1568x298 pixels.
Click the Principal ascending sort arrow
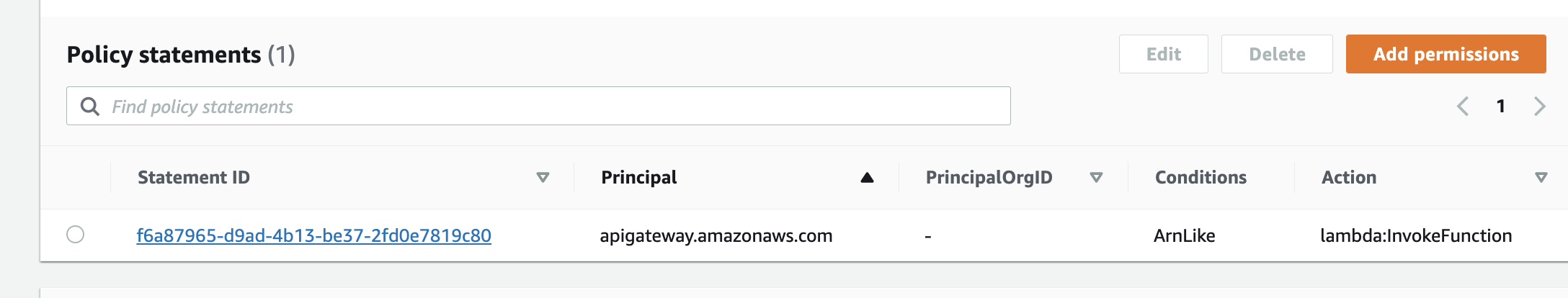(x=867, y=178)
